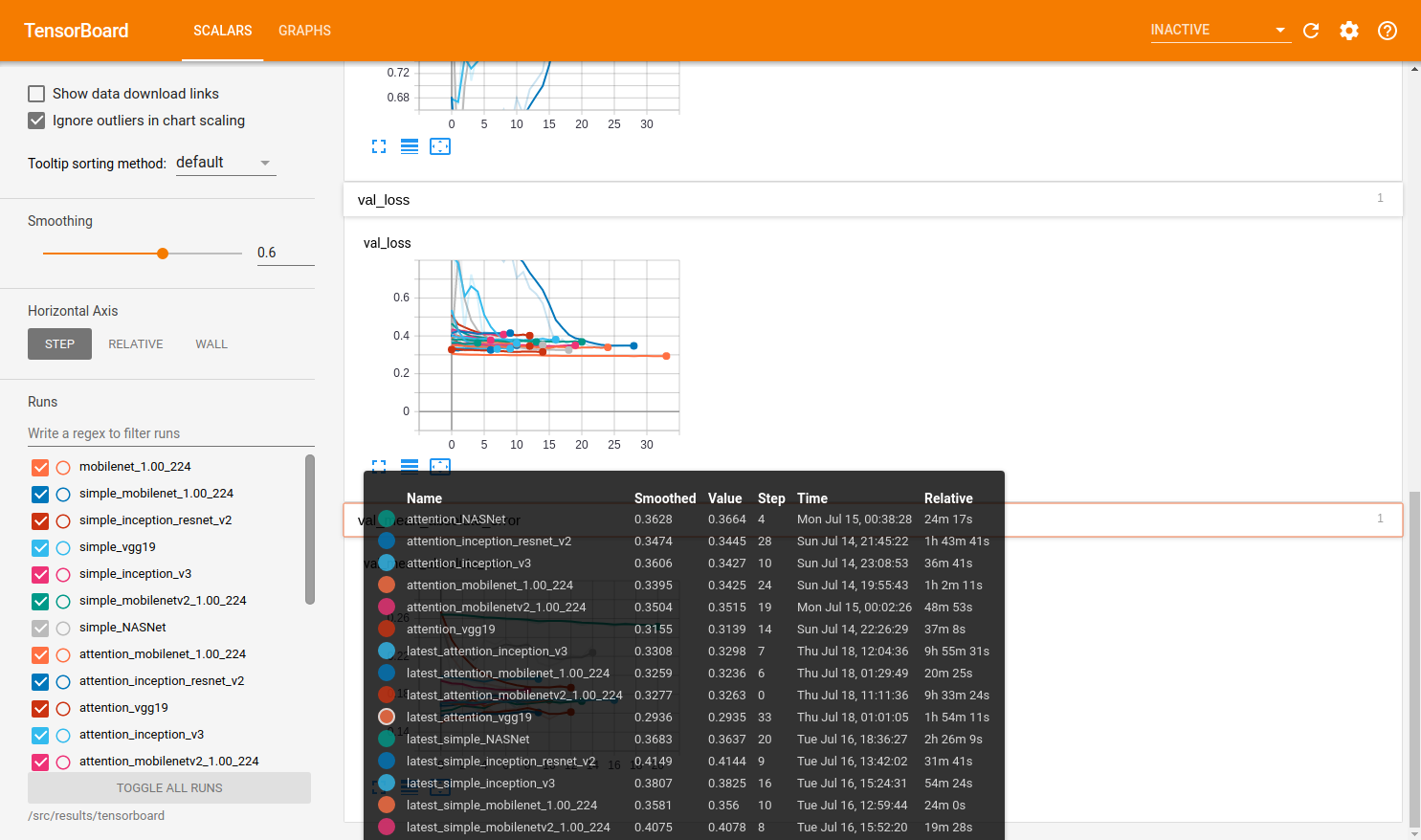Set horizontal axis to STEP
This screenshot has height=840, width=1421.
coord(59,344)
